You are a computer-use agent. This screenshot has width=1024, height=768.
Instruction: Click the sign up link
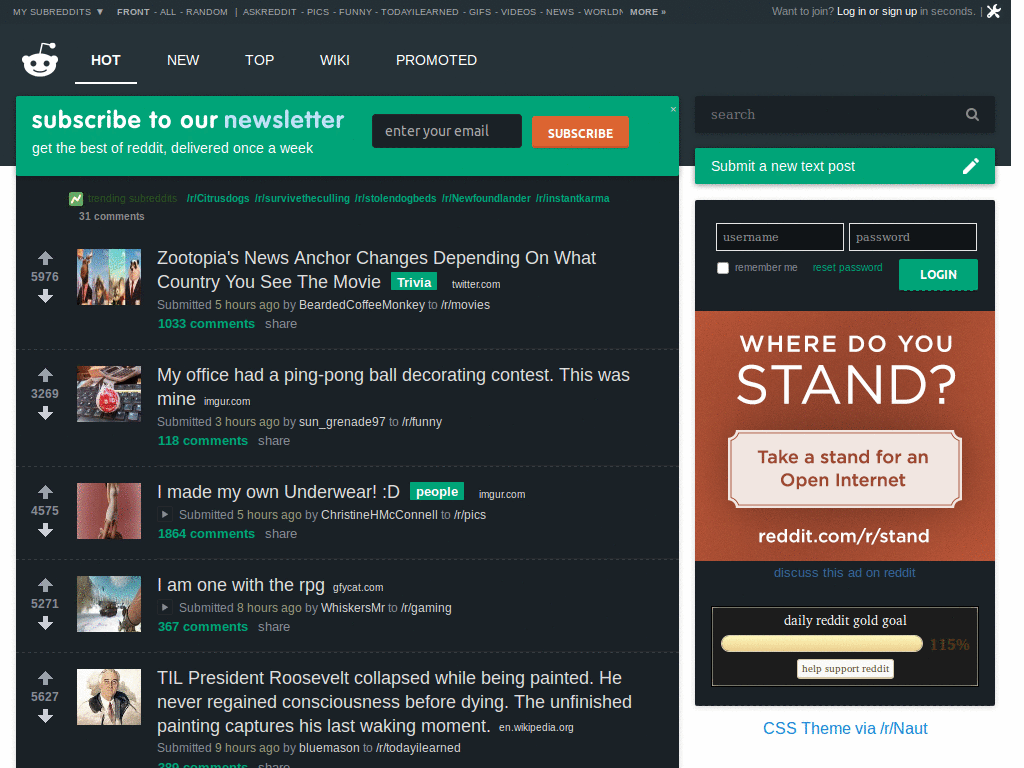click(899, 11)
